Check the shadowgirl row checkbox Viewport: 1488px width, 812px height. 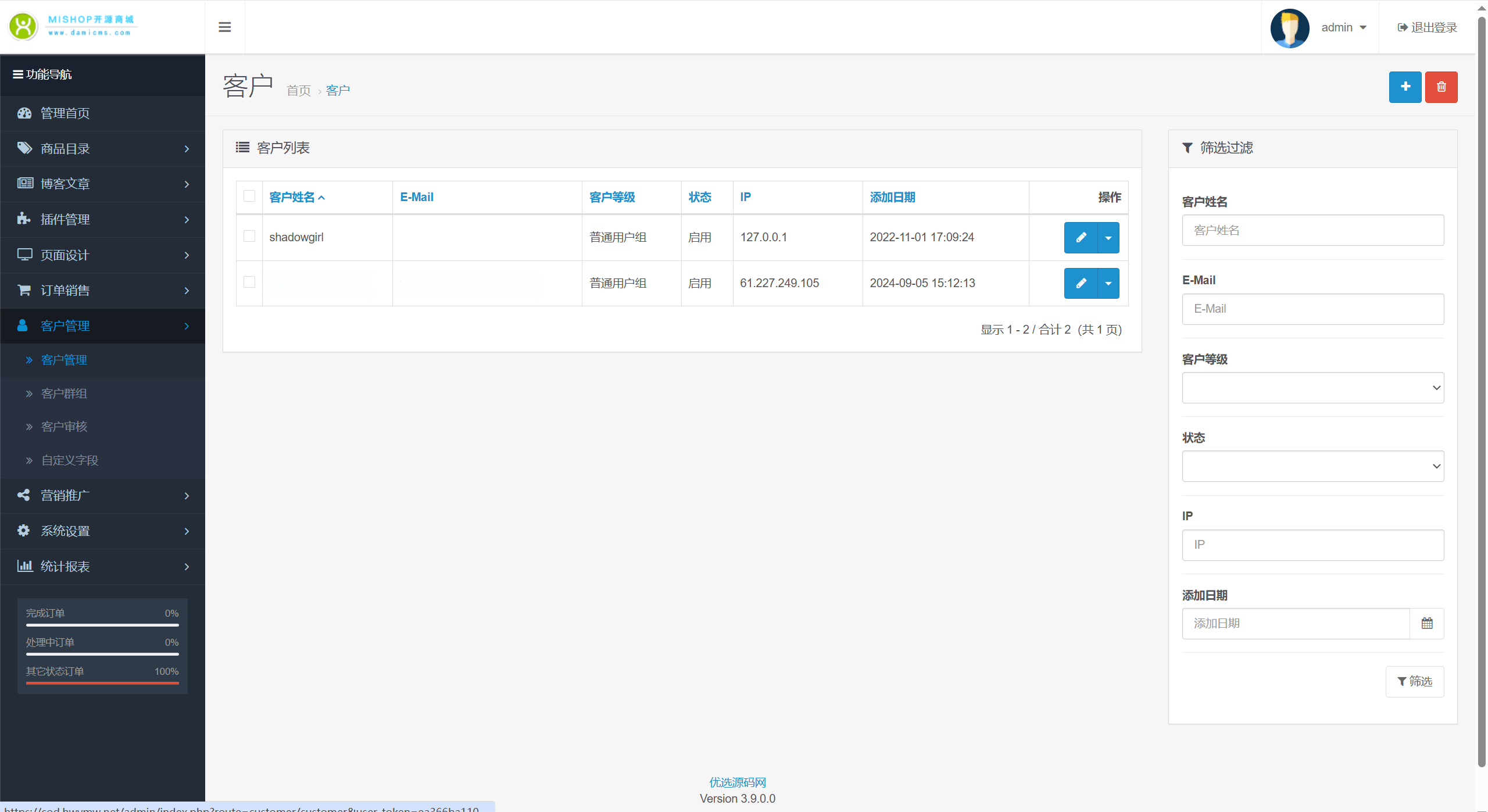(249, 237)
